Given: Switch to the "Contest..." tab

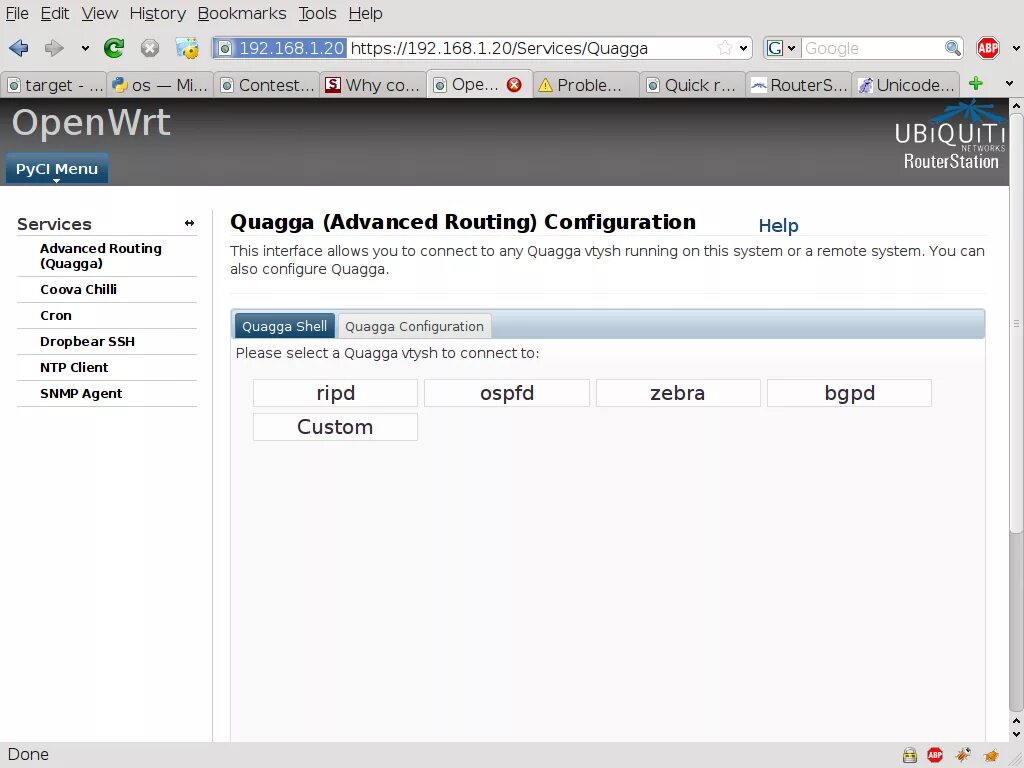Looking at the screenshot, I should tap(266, 85).
